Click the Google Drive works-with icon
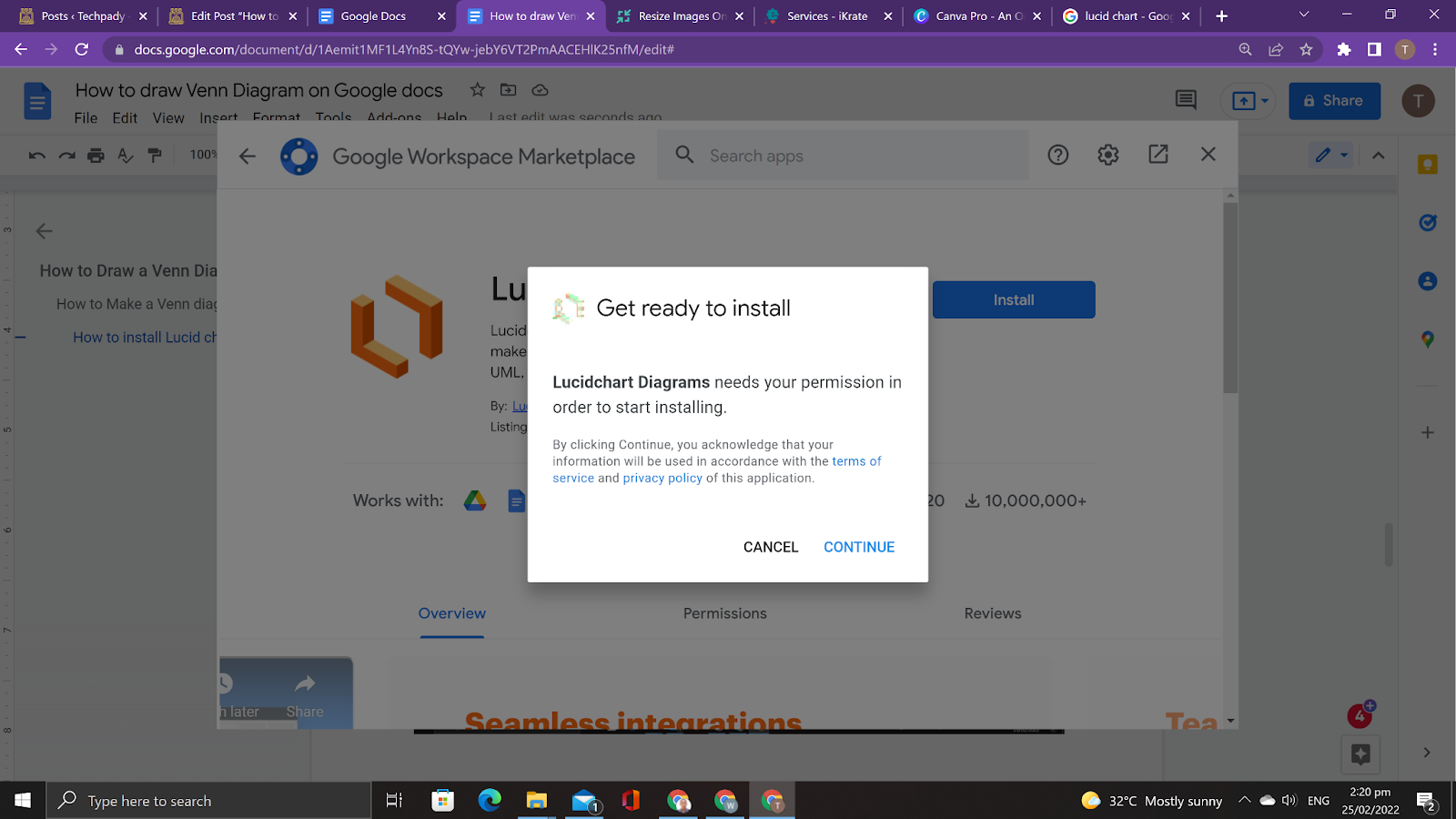Viewport: 1456px width, 819px height. pyautogui.click(x=475, y=500)
